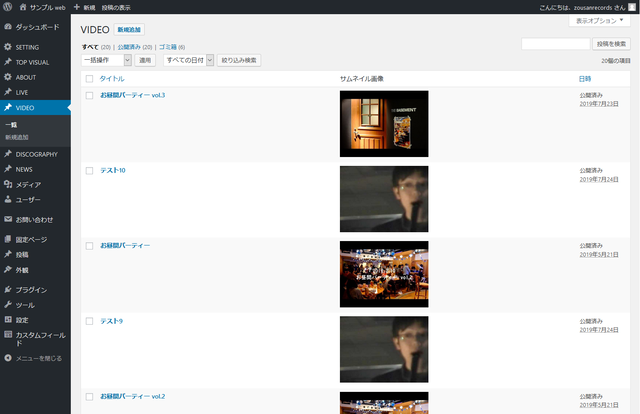Check the box for テスト10 row
640x414 pixels.
89,171
